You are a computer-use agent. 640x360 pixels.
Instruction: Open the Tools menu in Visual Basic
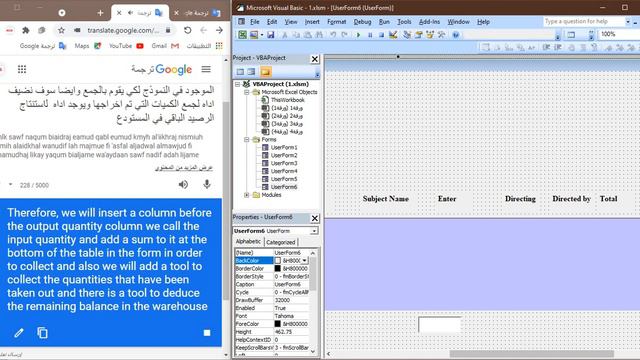pyautogui.click(x=404, y=22)
